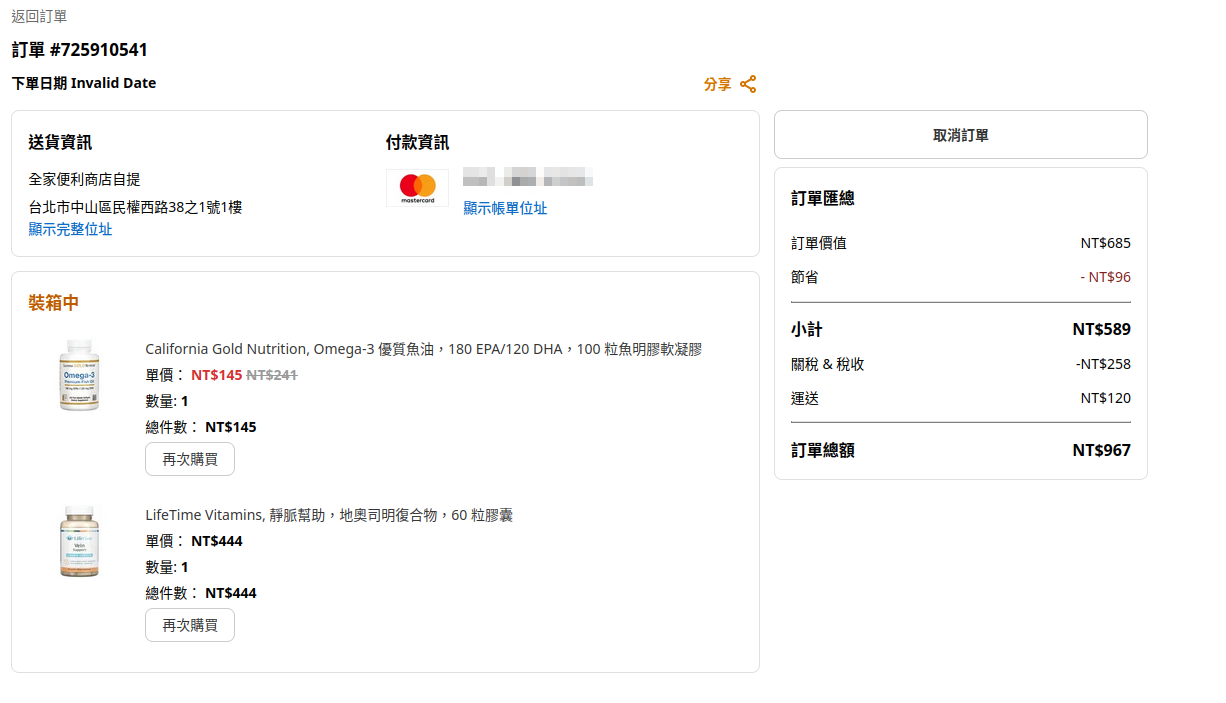1226x703 pixels.
Task: Click the order number #725910541 heading
Action: click(x=80, y=50)
